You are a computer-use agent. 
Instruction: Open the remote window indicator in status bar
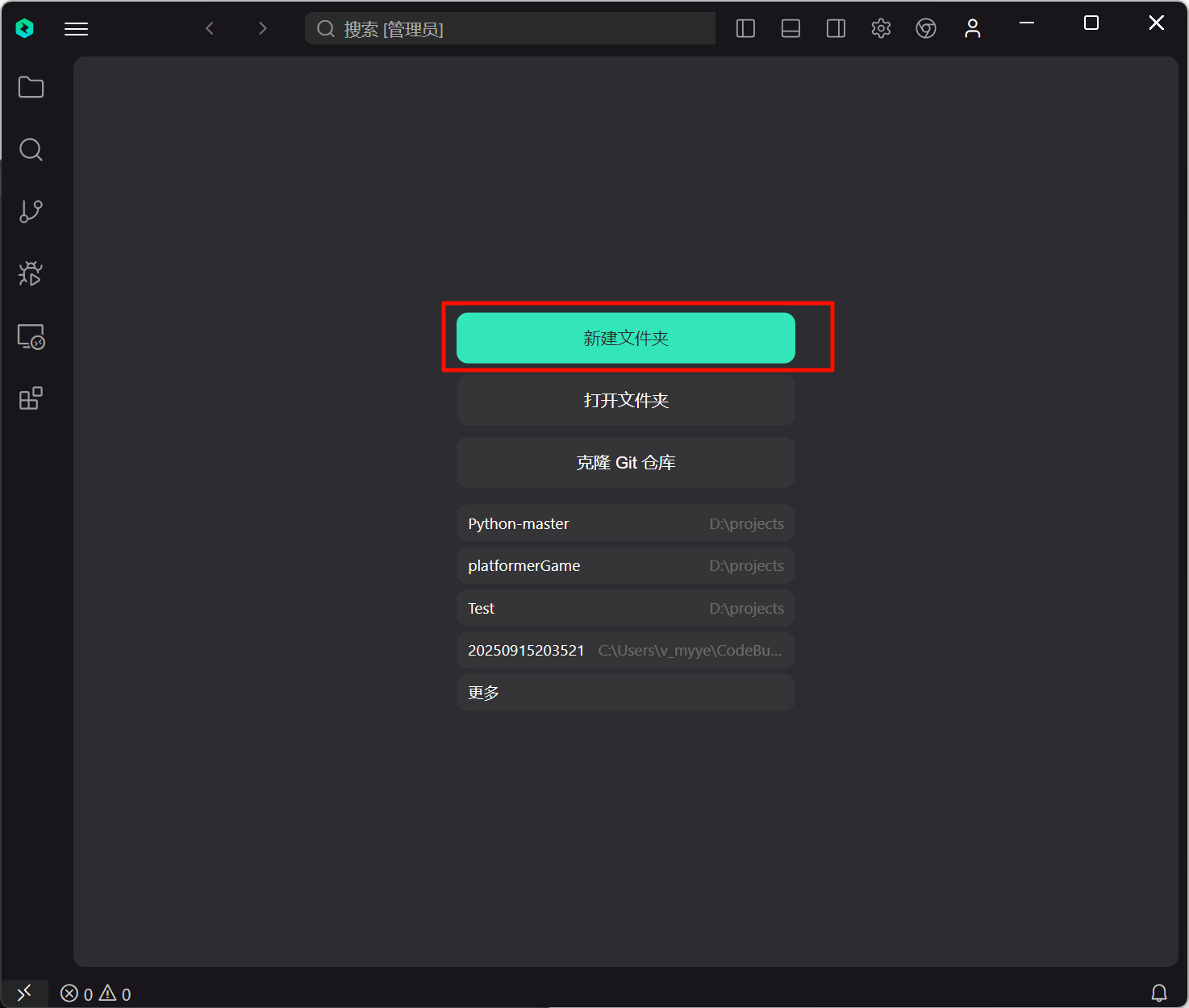[24, 993]
